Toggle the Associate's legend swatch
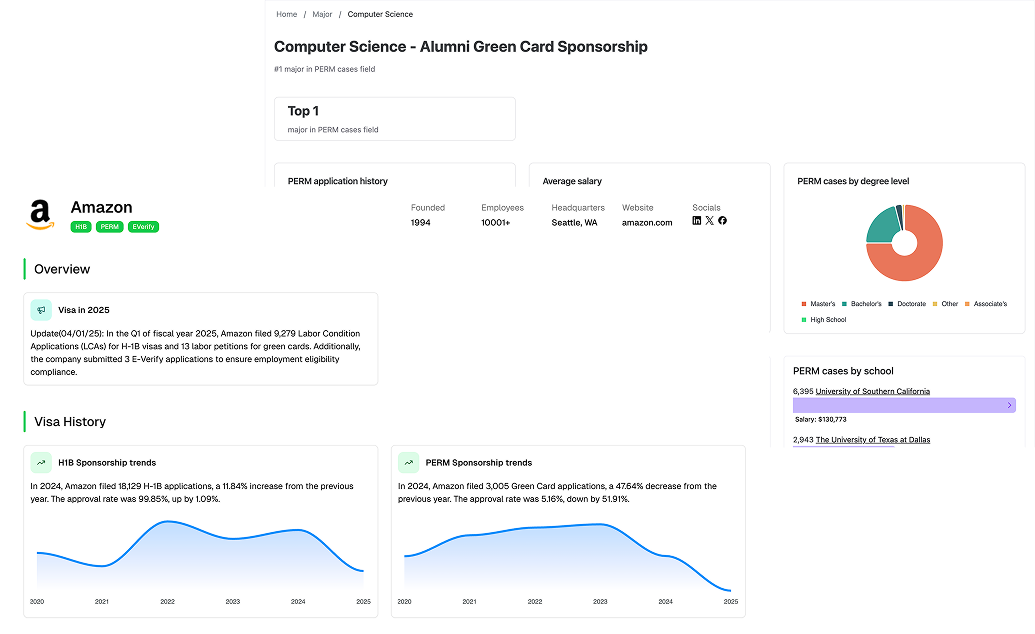The image size is (1035, 634). (x=967, y=304)
